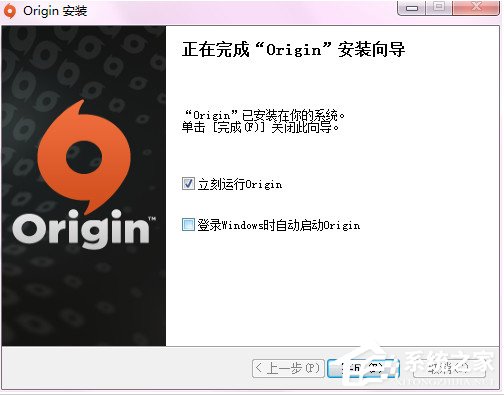The width and height of the screenshot is (504, 395).
Task: Click the large Origin logo image
Action: (x=83, y=173)
